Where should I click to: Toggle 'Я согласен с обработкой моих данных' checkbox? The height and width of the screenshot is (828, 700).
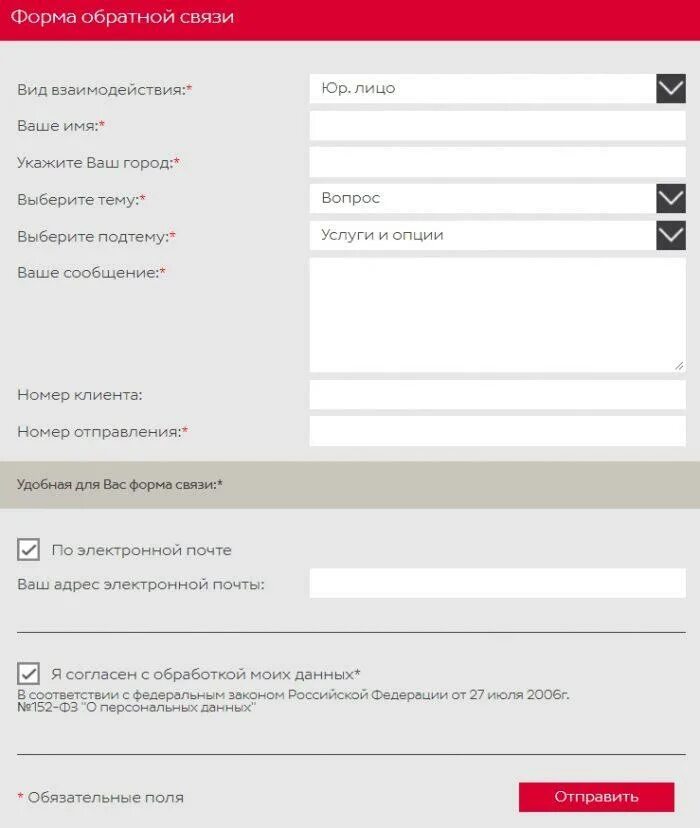[x=29, y=673]
